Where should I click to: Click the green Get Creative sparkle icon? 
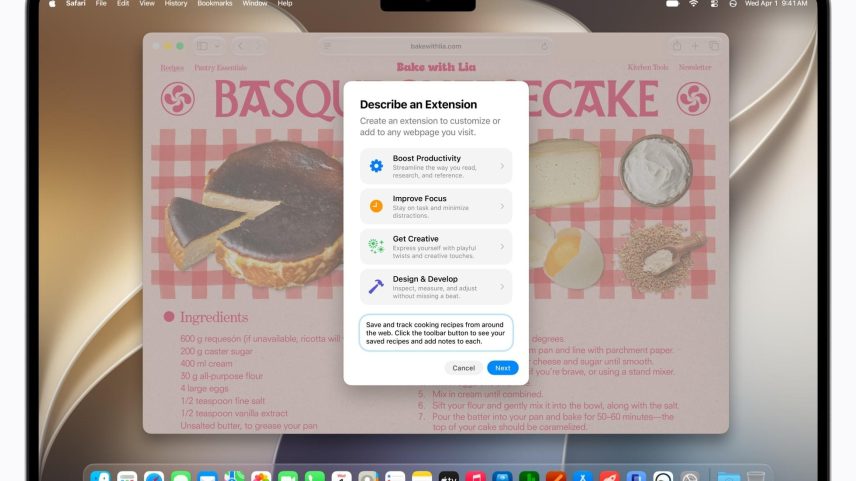(x=376, y=246)
